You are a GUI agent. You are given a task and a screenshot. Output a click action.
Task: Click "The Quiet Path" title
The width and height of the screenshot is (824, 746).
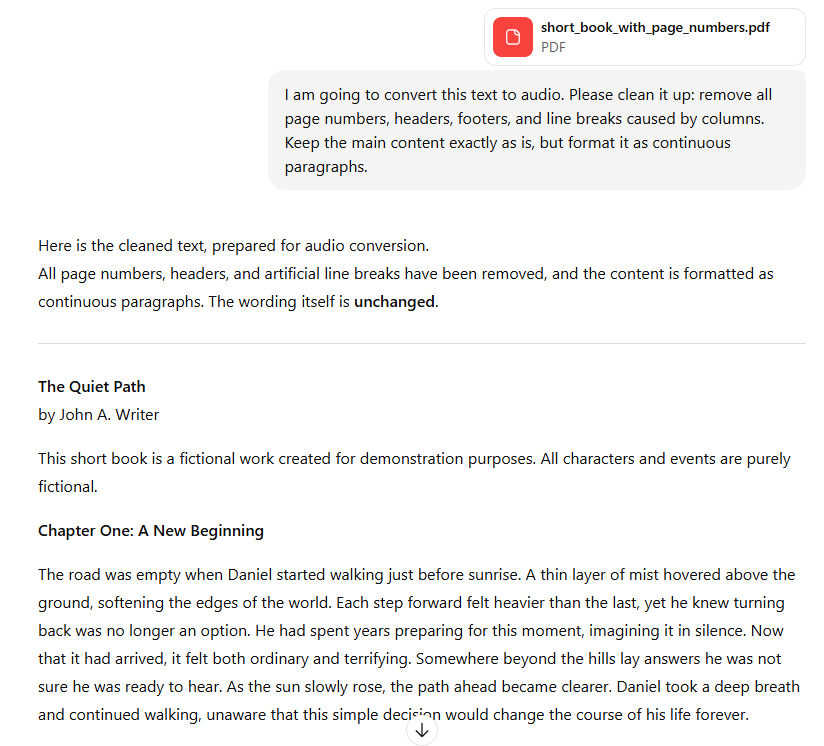pos(92,386)
